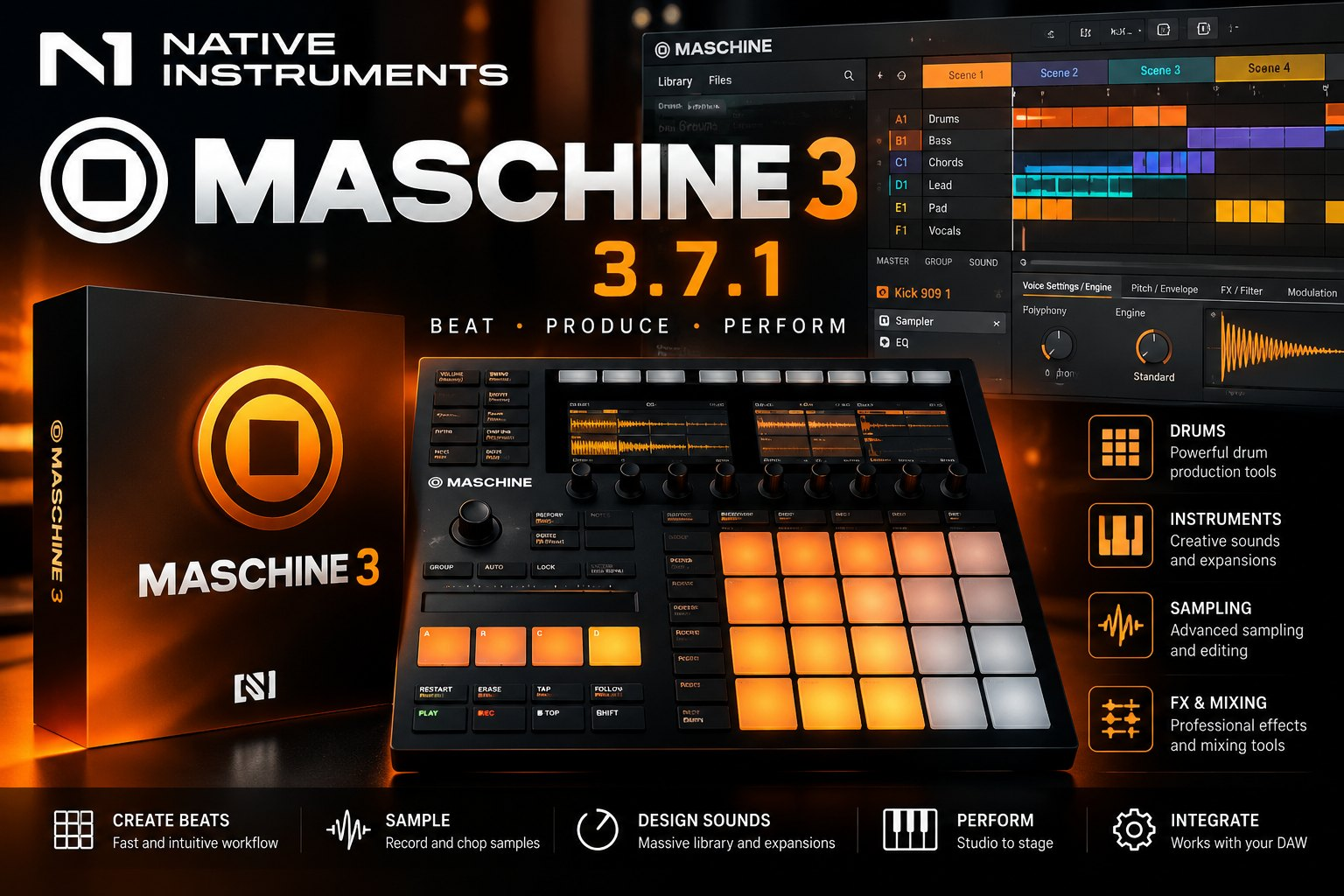
Task: Switch to the Files tab
Action: 720,80
